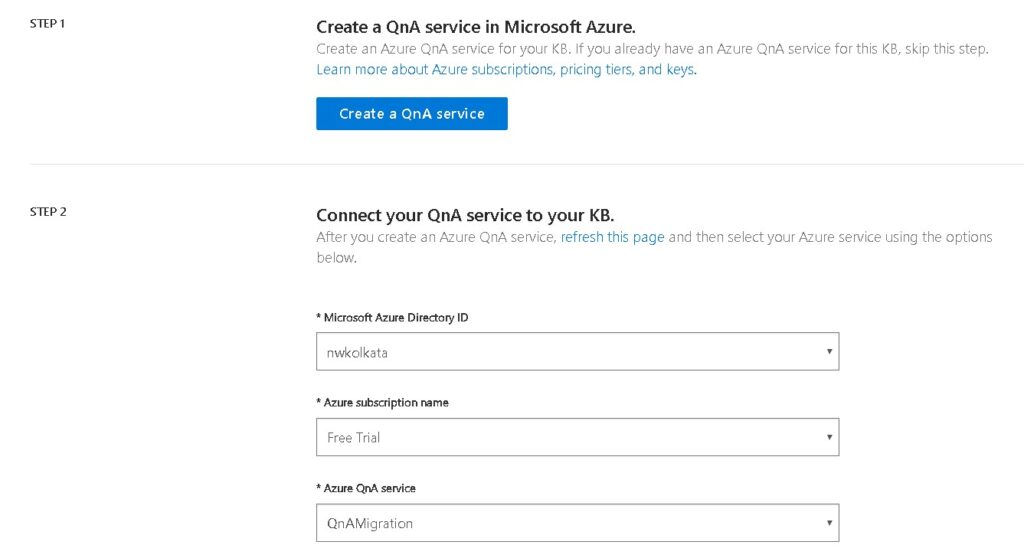Click the Microsoft Azure Directory ID field label
The image size is (1024, 558).
pos(392,318)
